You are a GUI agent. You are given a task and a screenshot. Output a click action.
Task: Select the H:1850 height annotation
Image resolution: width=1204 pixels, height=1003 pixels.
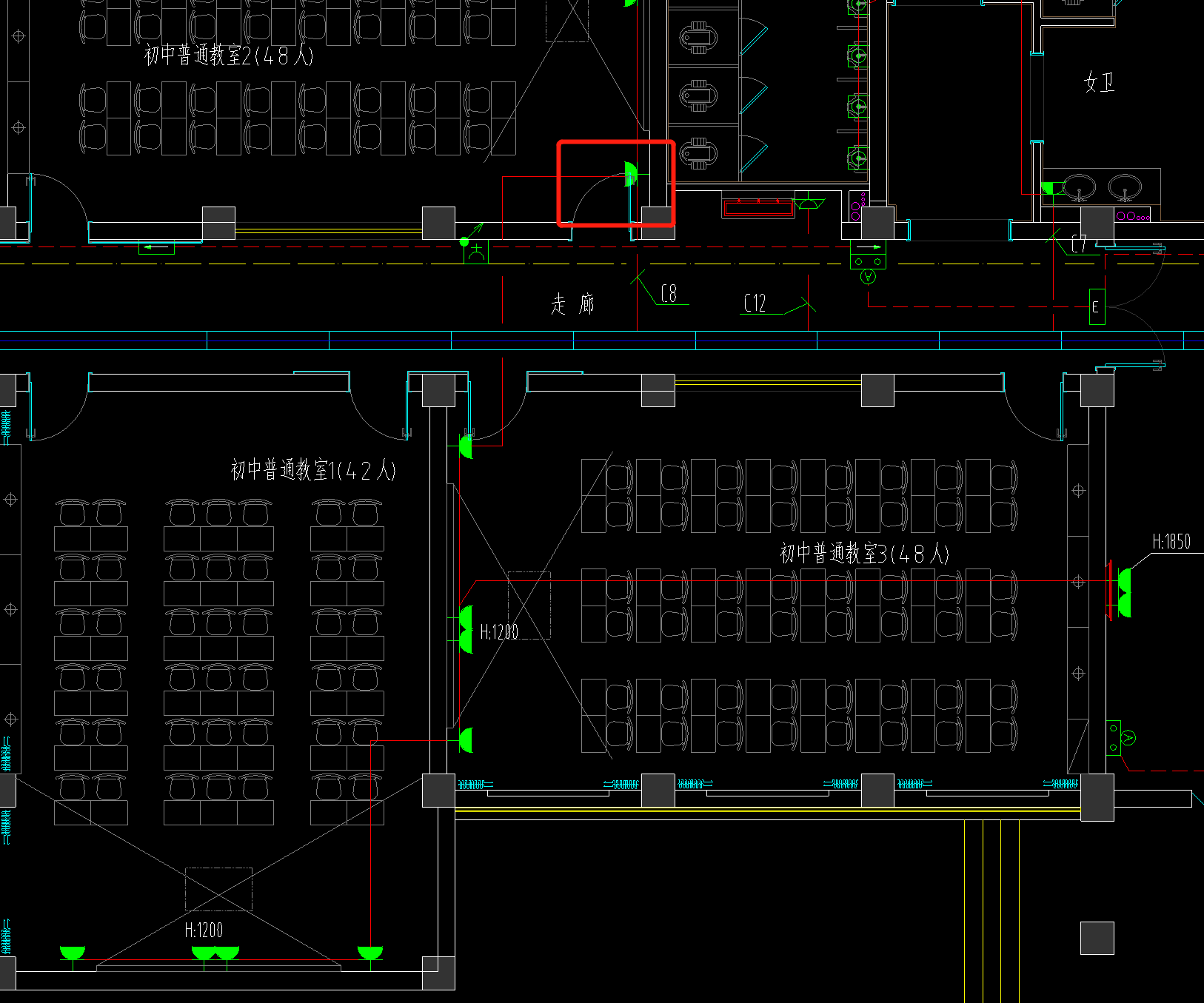point(1171,542)
